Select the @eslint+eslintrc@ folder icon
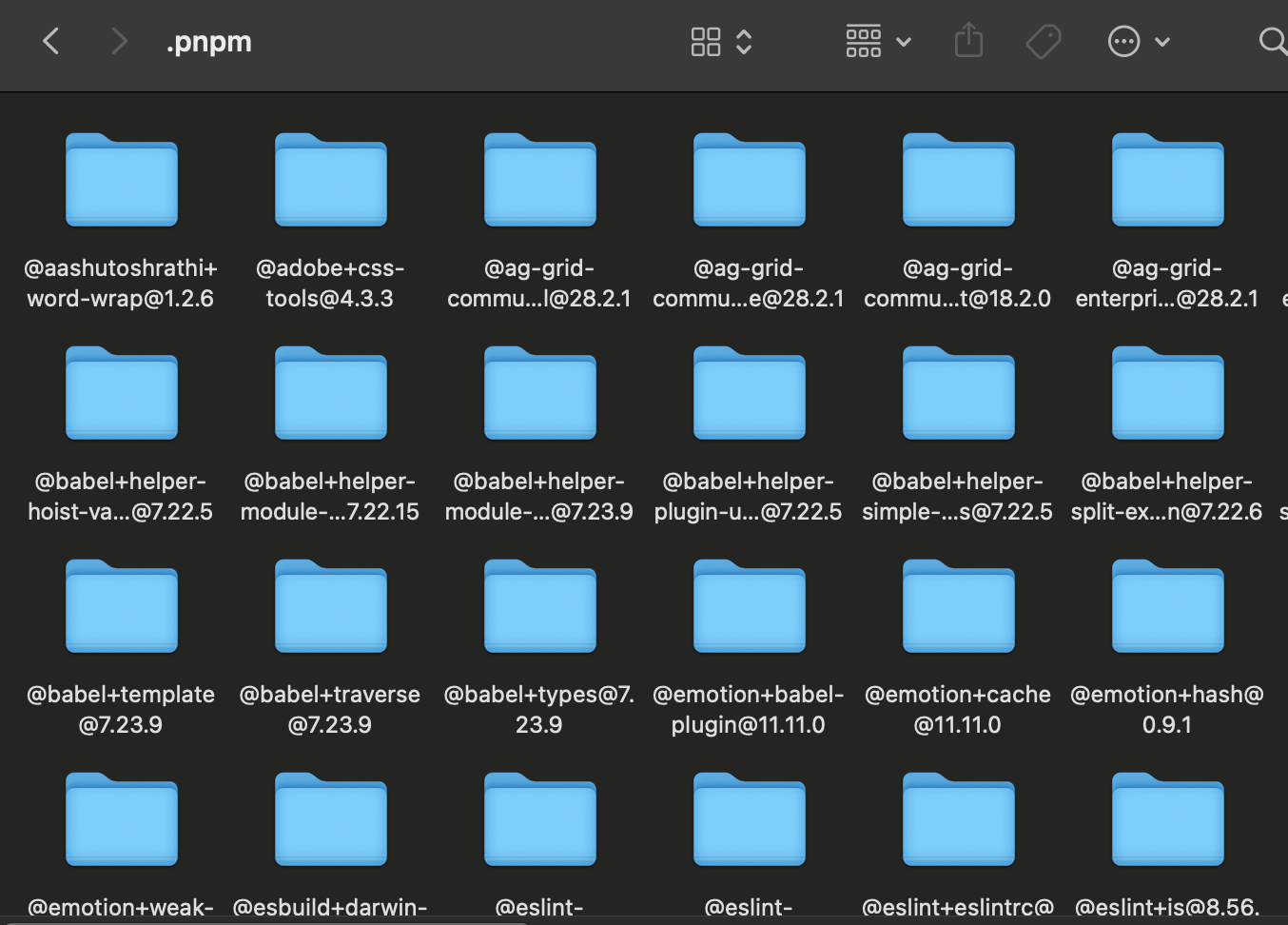This screenshot has height=925, width=1288. [x=959, y=819]
